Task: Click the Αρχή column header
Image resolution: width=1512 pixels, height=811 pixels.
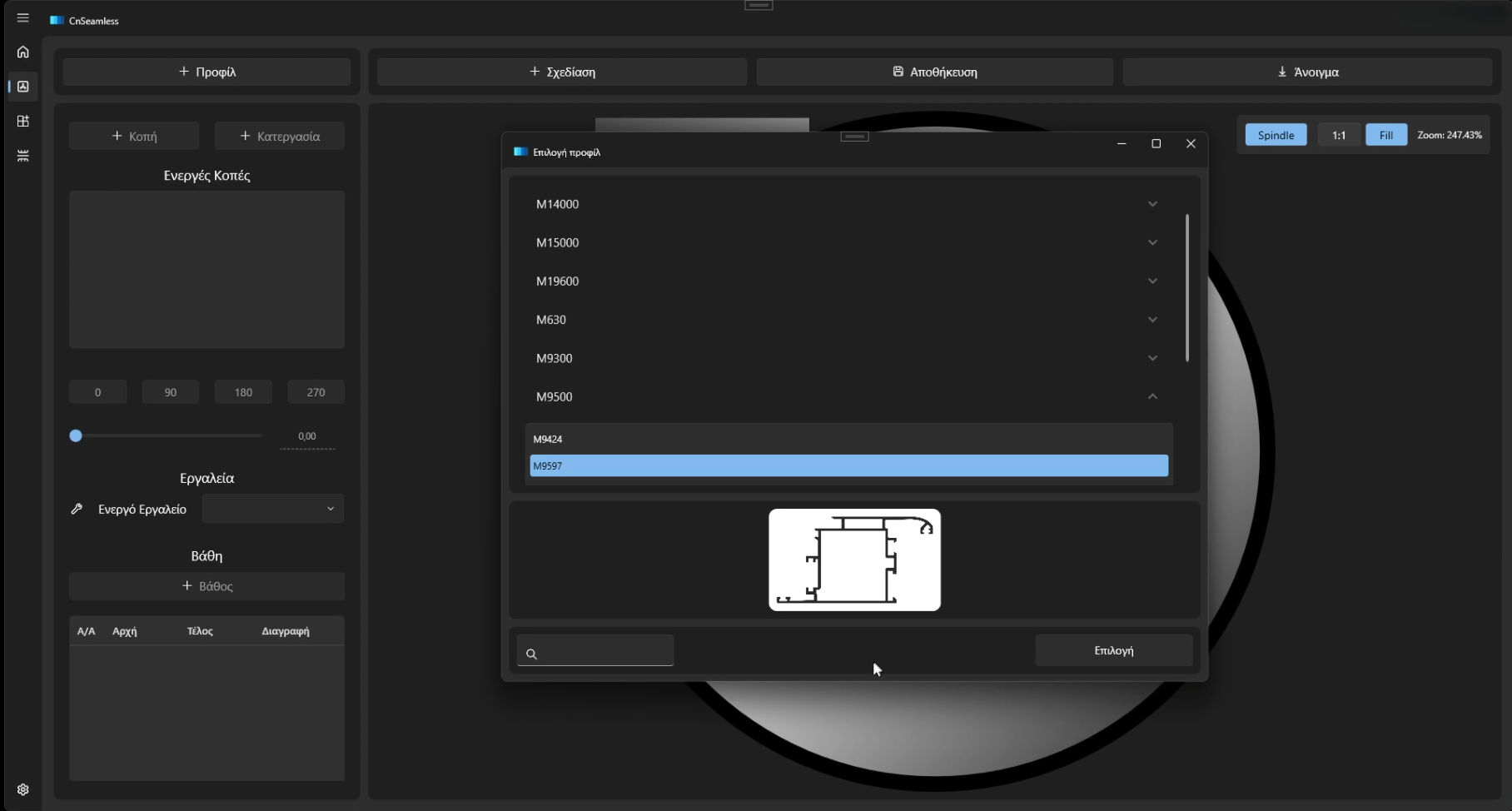Action: (x=125, y=631)
